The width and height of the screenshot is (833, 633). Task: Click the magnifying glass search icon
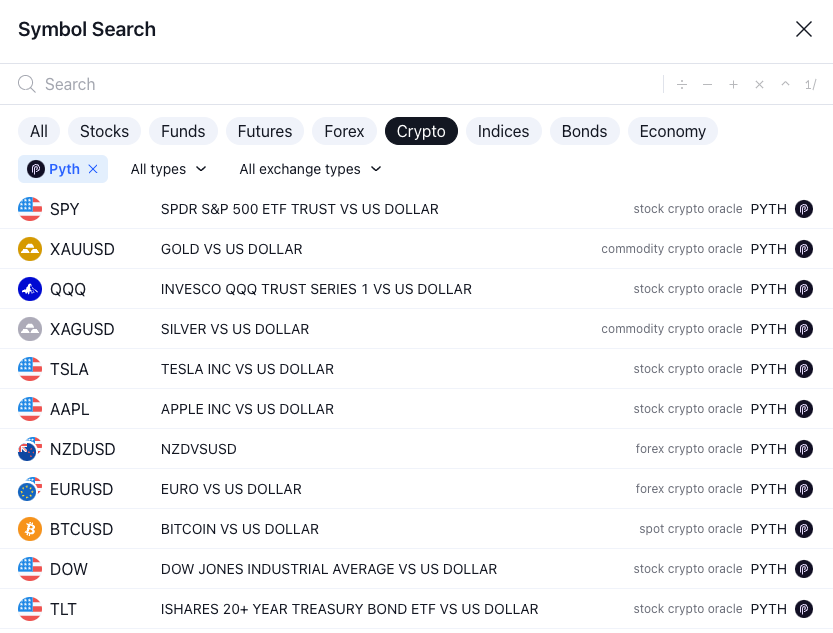pos(27,84)
